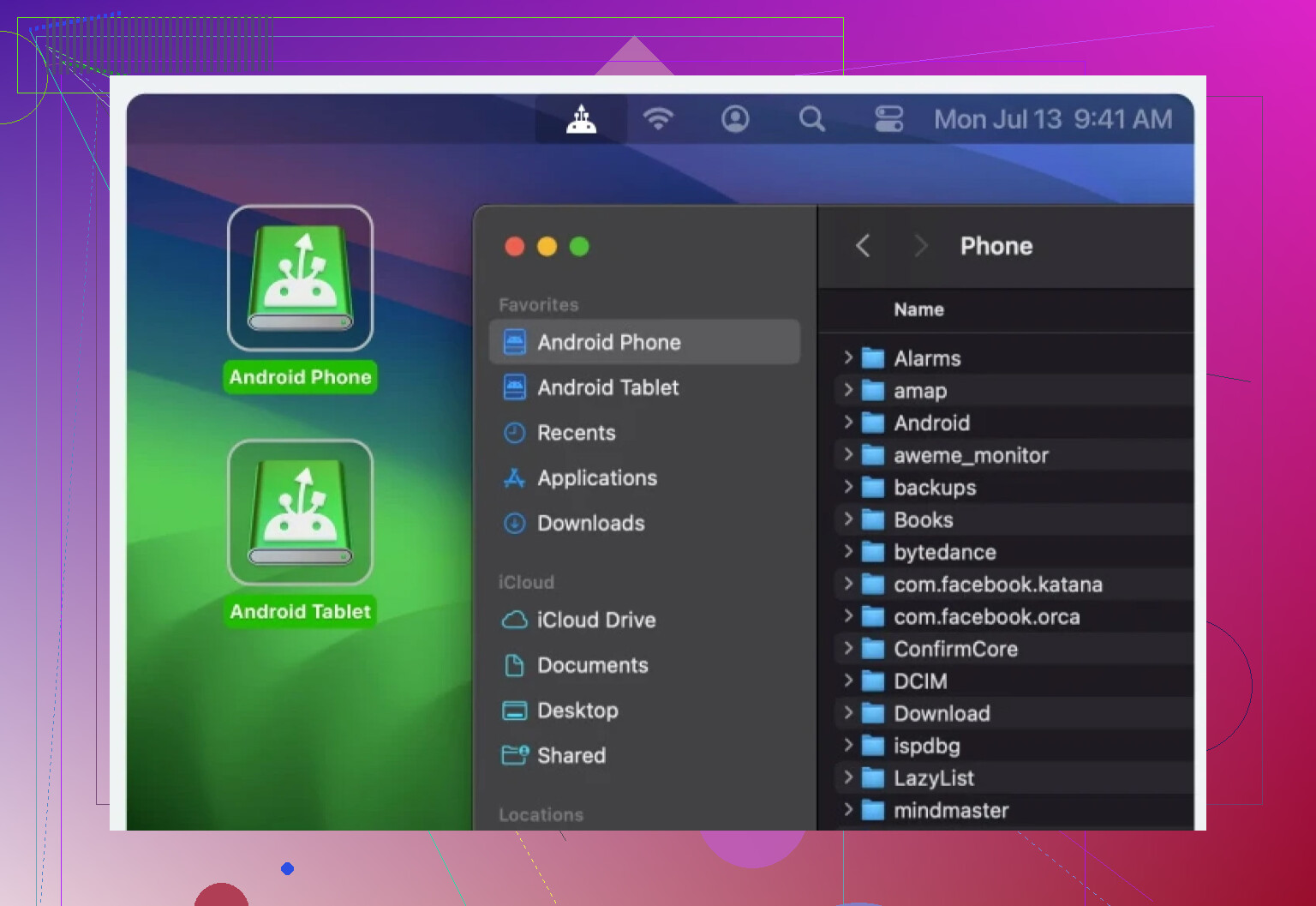
Task: Expand the Android folder
Action: (847, 422)
